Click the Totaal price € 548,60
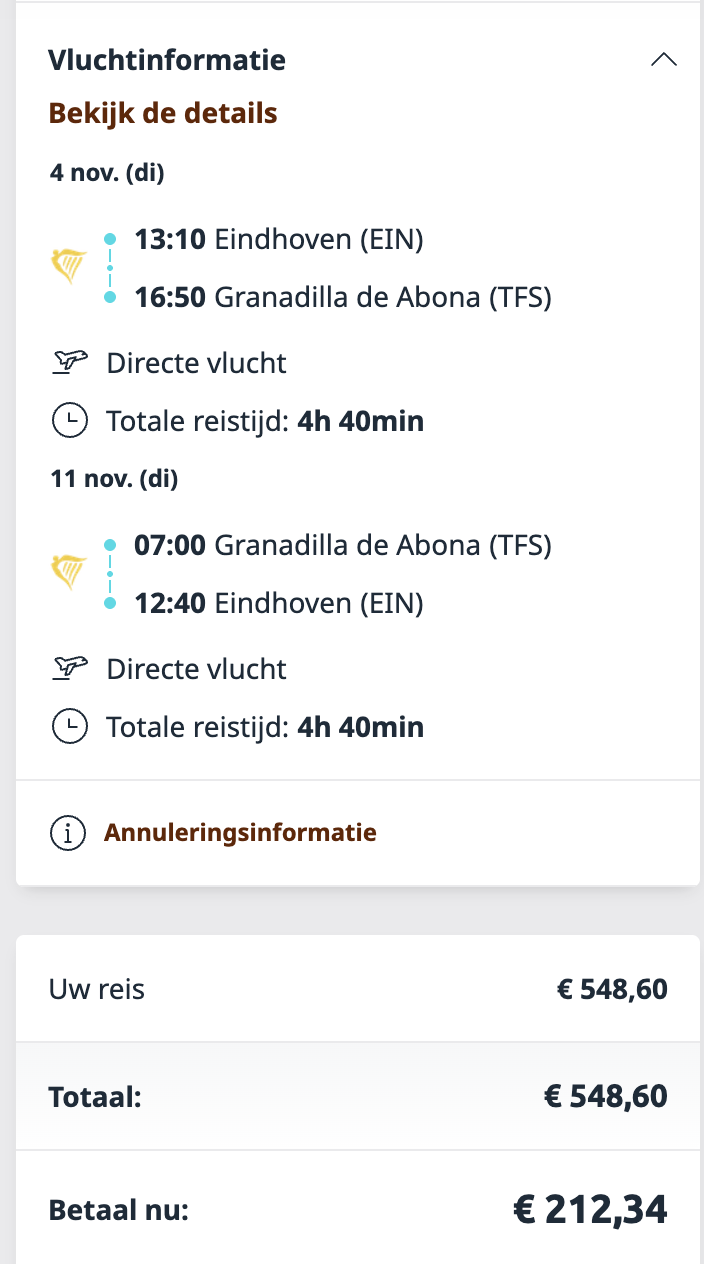 click(x=605, y=1096)
